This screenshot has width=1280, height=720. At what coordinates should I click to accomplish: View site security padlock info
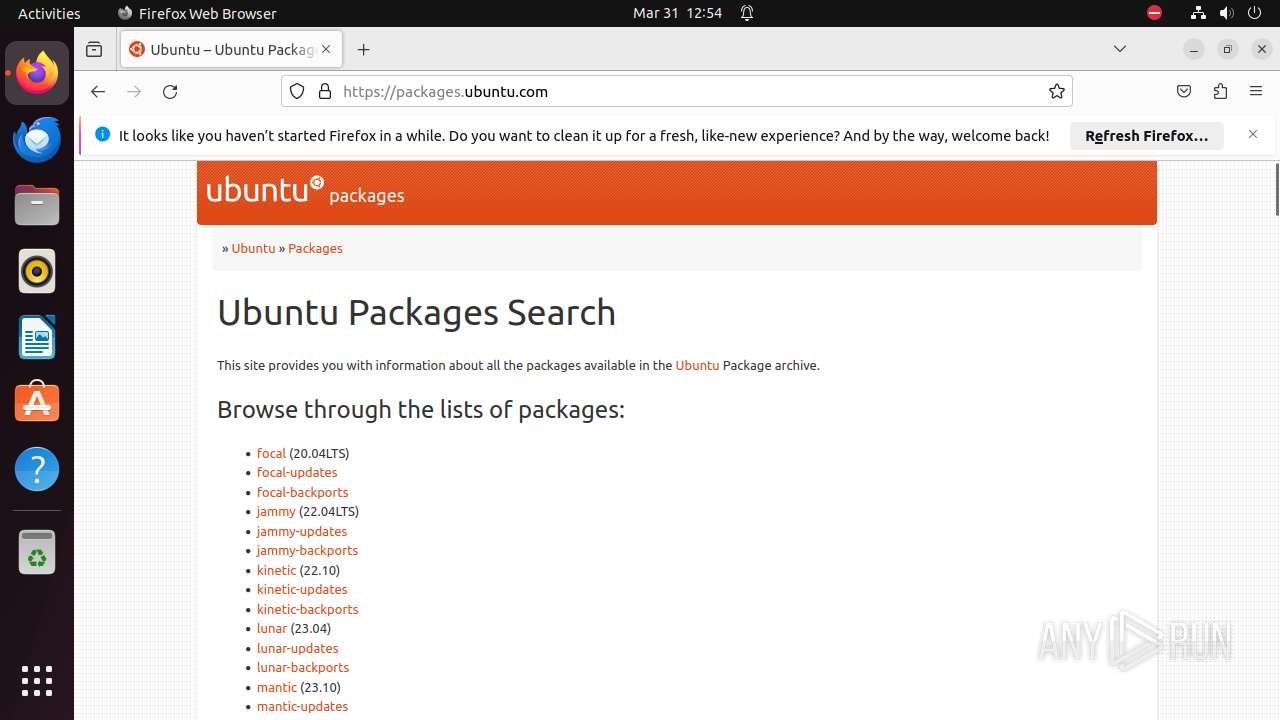click(324, 91)
